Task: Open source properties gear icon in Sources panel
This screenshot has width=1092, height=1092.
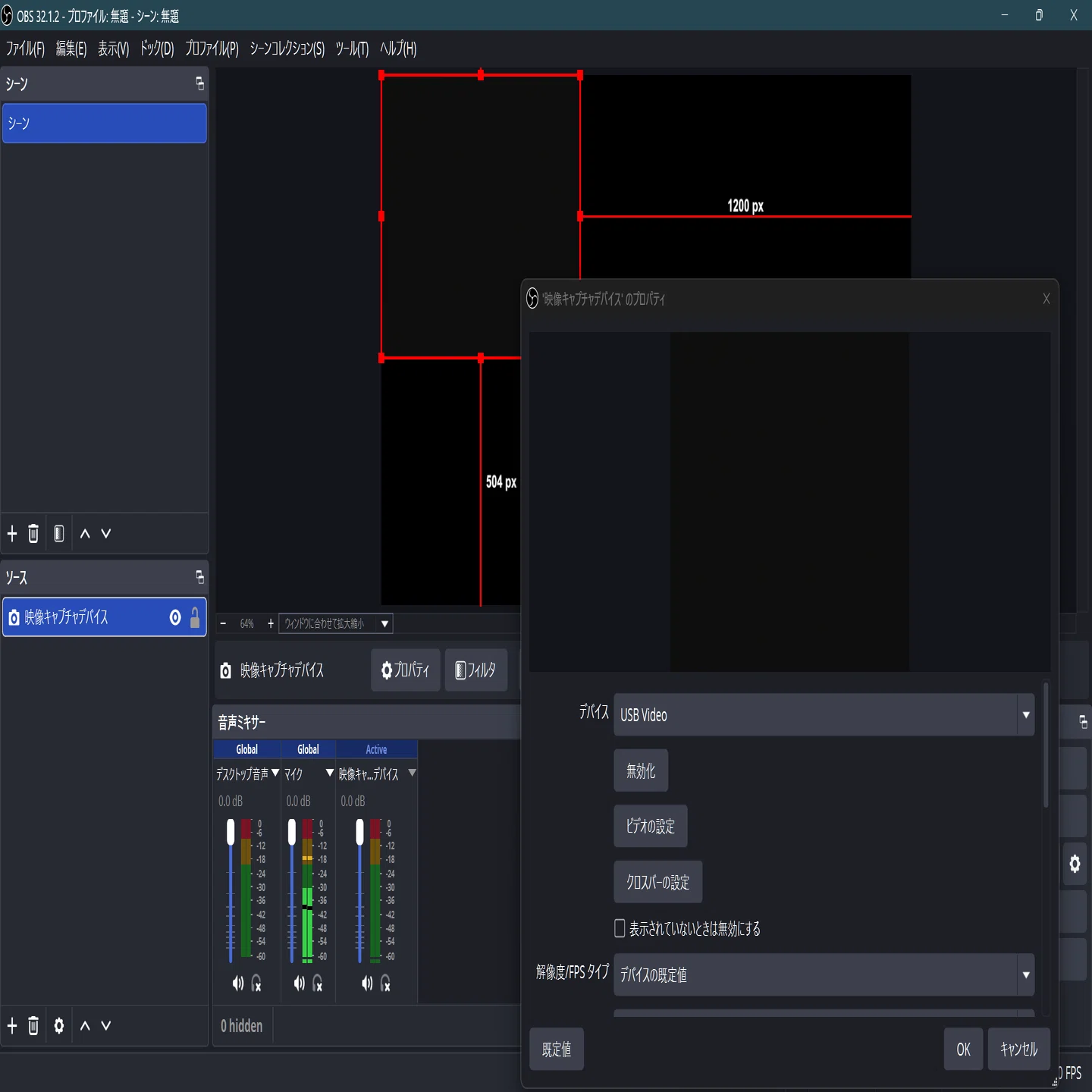Action: (x=59, y=1026)
